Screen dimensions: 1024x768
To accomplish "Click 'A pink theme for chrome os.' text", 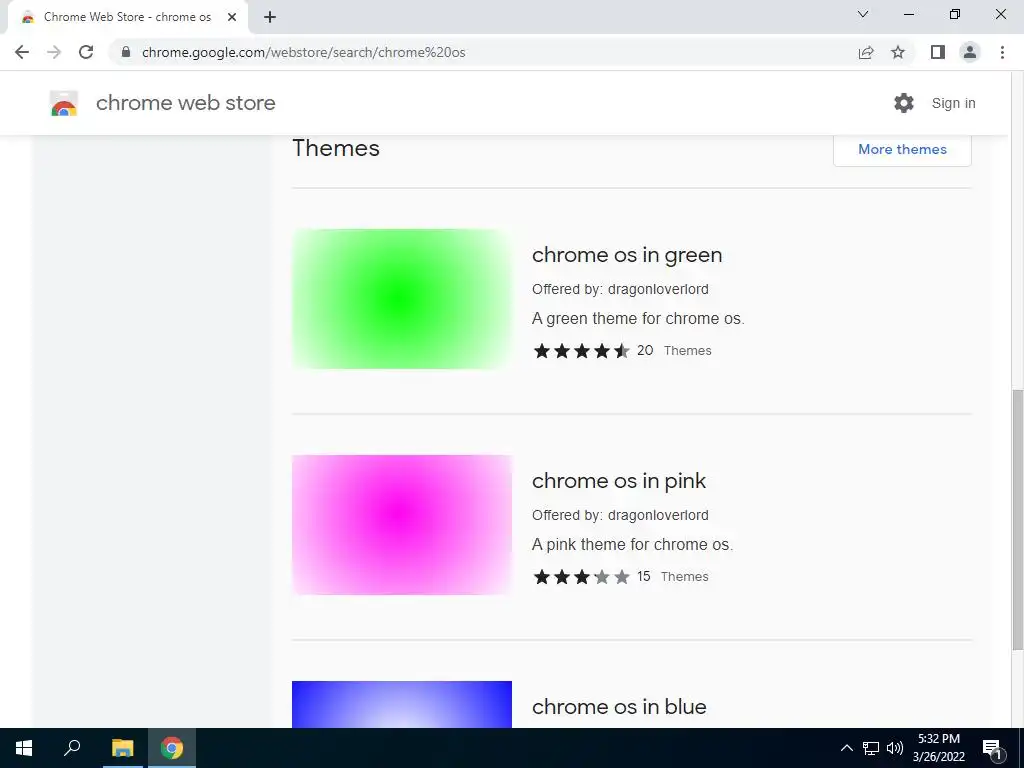I will click(632, 545).
